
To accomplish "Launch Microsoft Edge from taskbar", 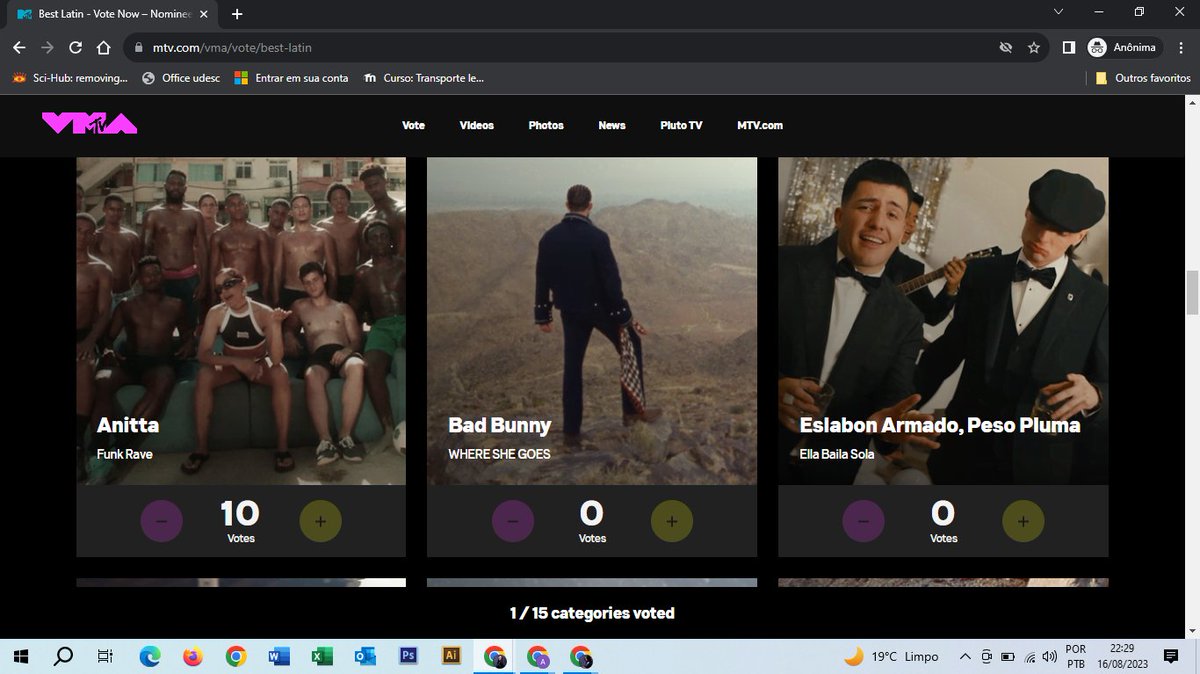I will [150, 657].
